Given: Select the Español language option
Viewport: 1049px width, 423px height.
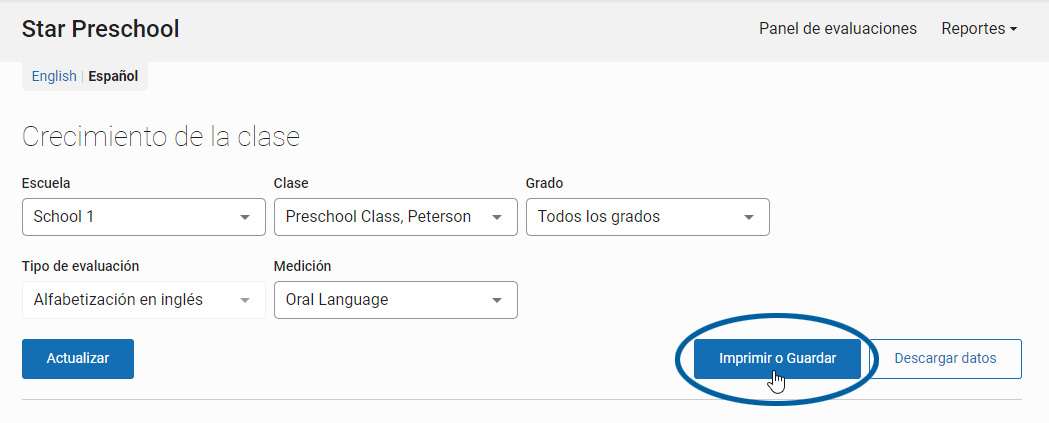Looking at the screenshot, I should point(113,76).
